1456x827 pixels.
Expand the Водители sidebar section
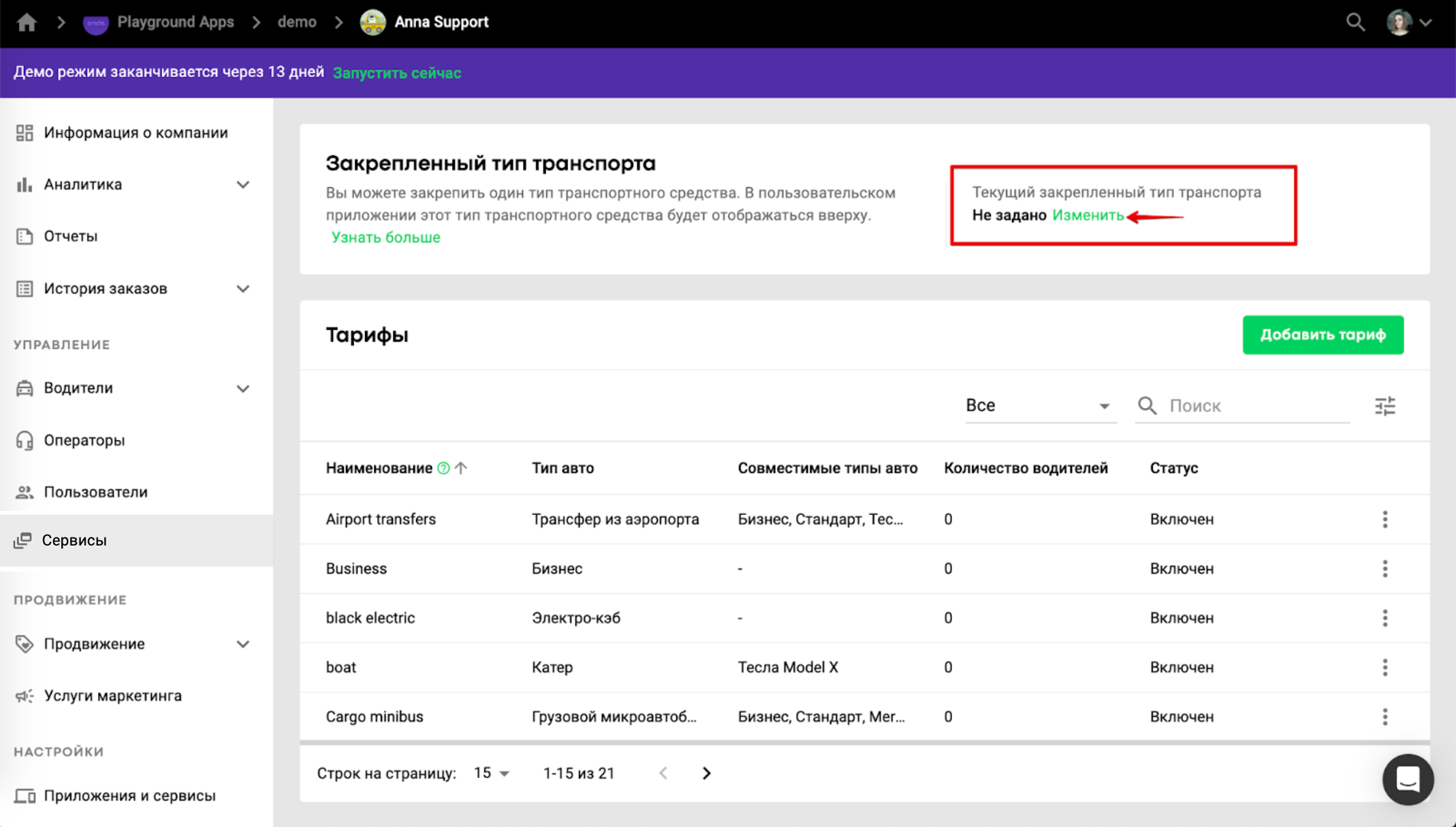click(243, 388)
